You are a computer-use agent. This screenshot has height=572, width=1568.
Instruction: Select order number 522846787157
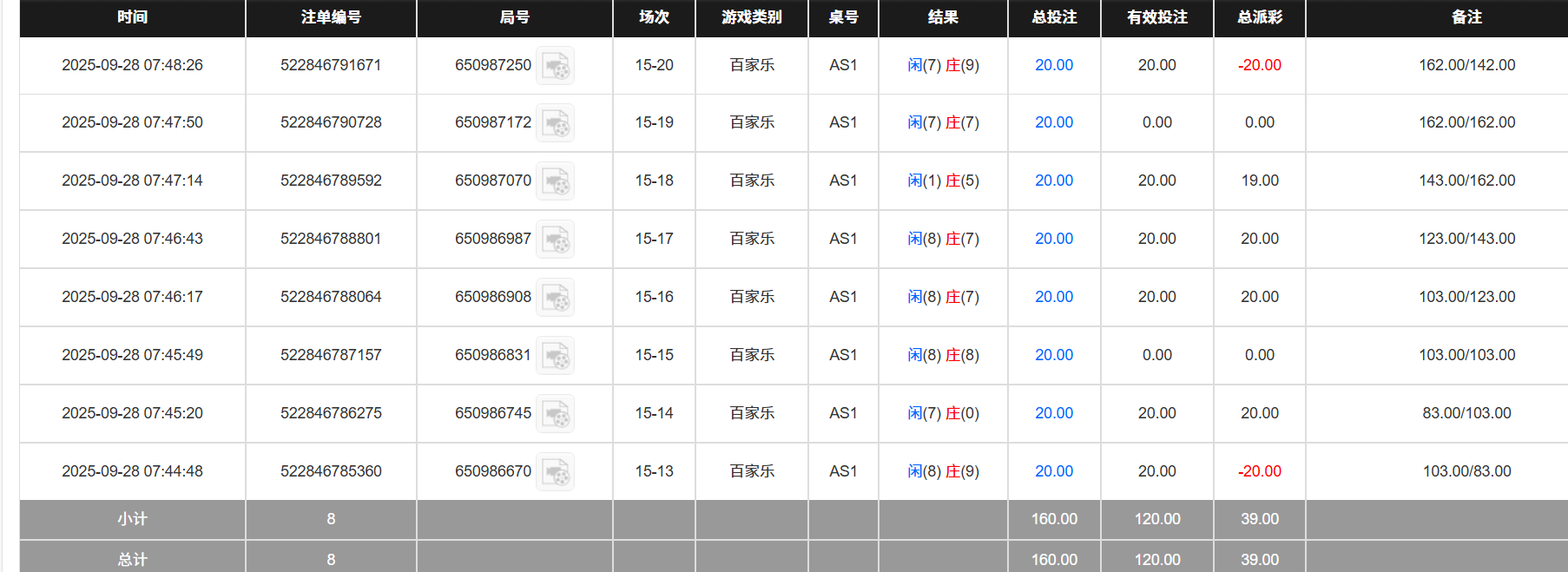click(331, 355)
